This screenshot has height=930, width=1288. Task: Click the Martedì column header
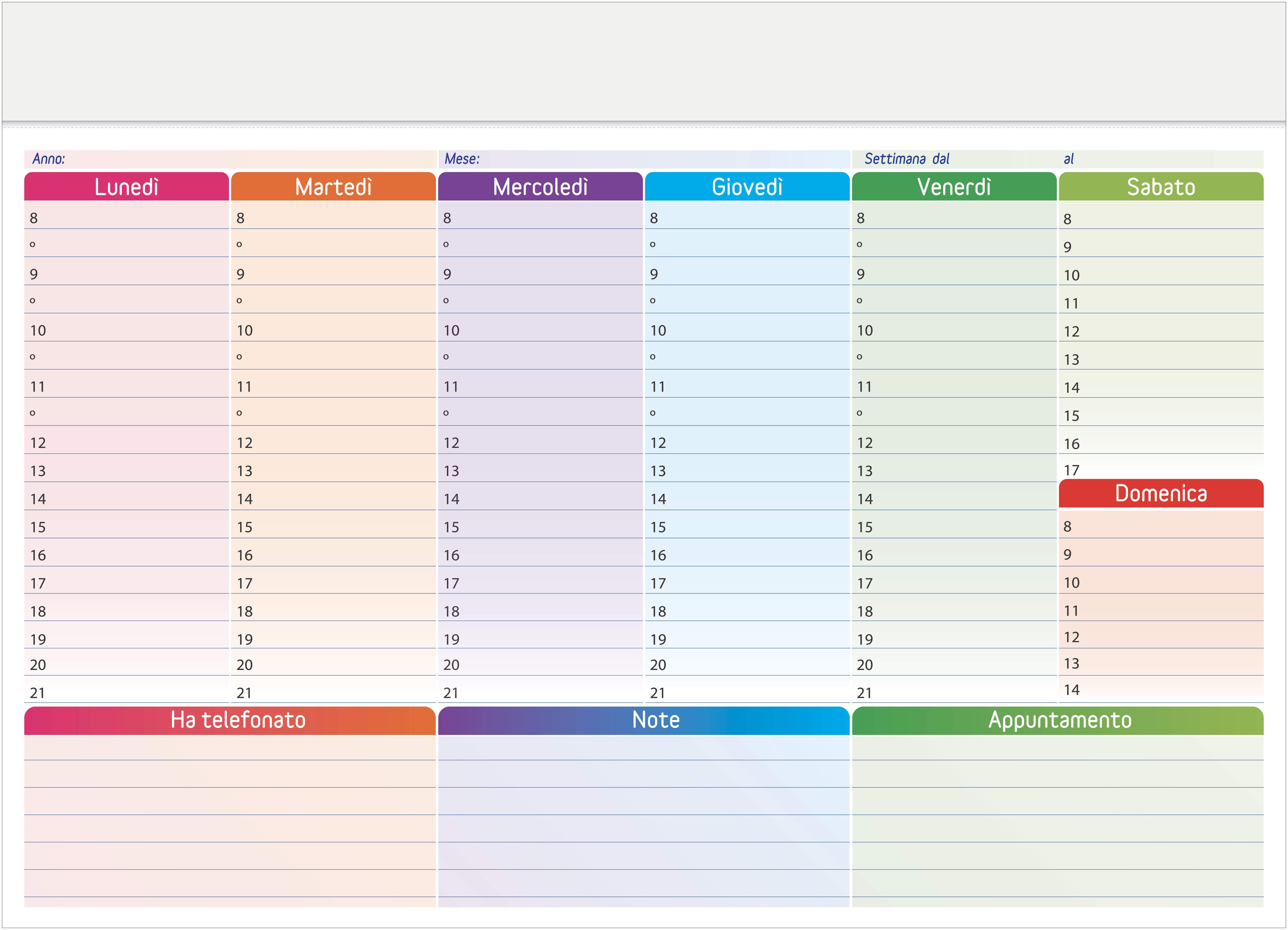pyautogui.click(x=333, y=186)
